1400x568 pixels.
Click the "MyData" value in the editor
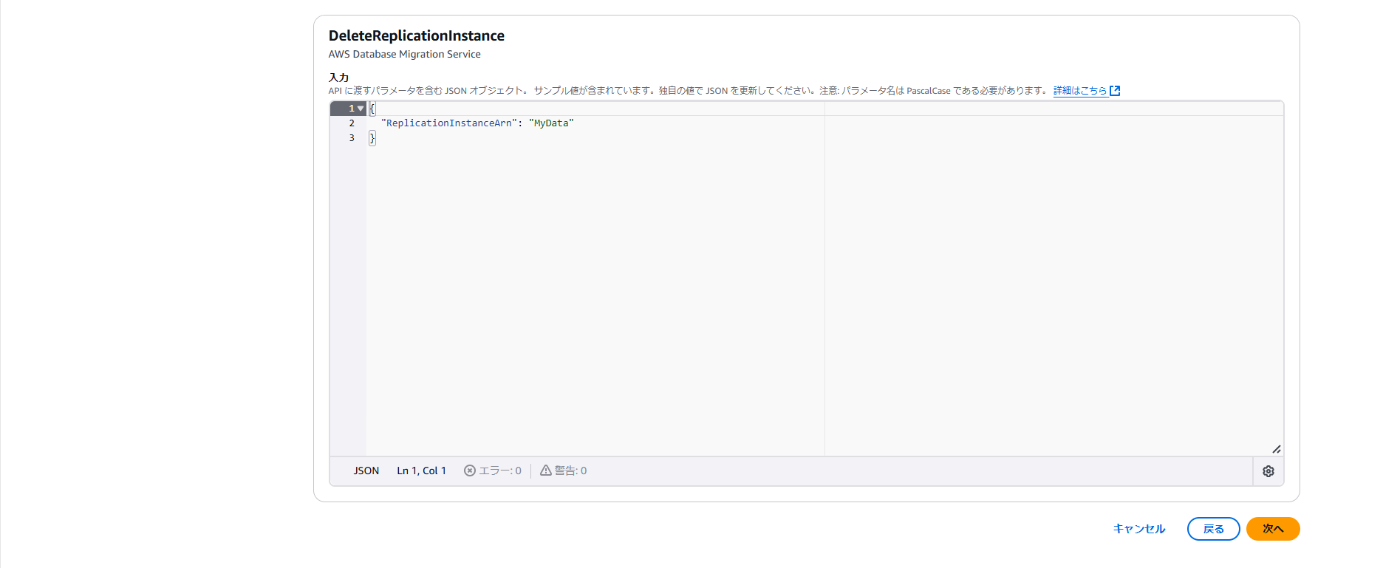551,123
